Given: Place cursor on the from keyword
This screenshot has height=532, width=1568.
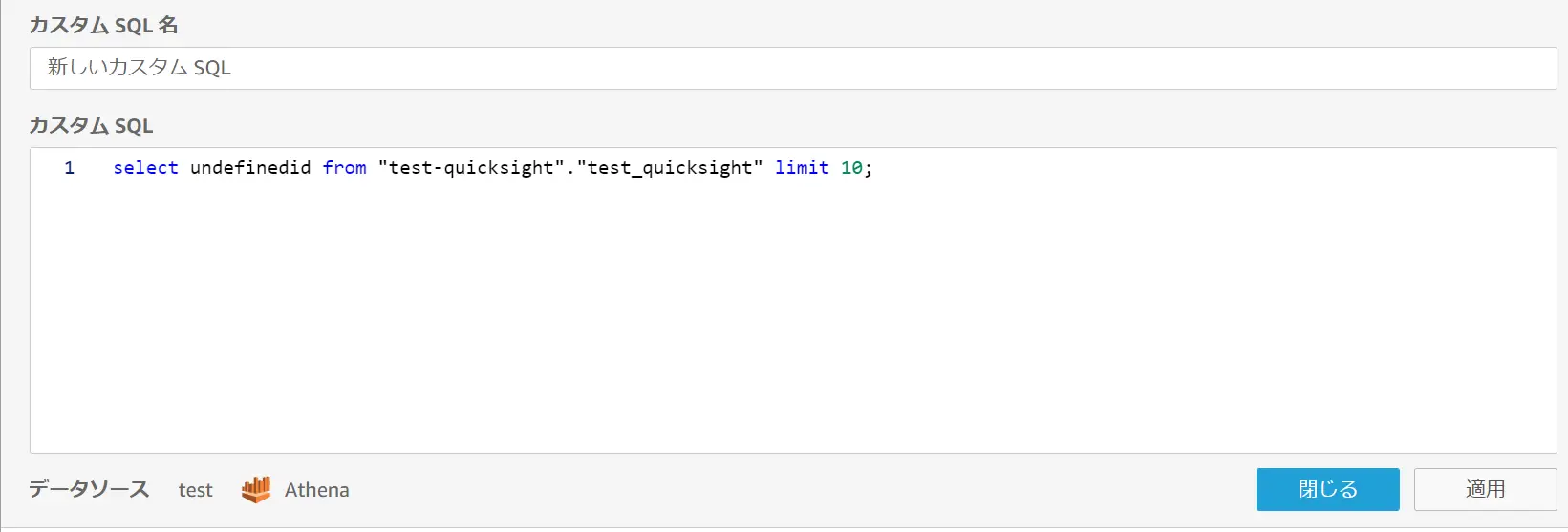Looking at the screenshot, I should coord(344,168).
